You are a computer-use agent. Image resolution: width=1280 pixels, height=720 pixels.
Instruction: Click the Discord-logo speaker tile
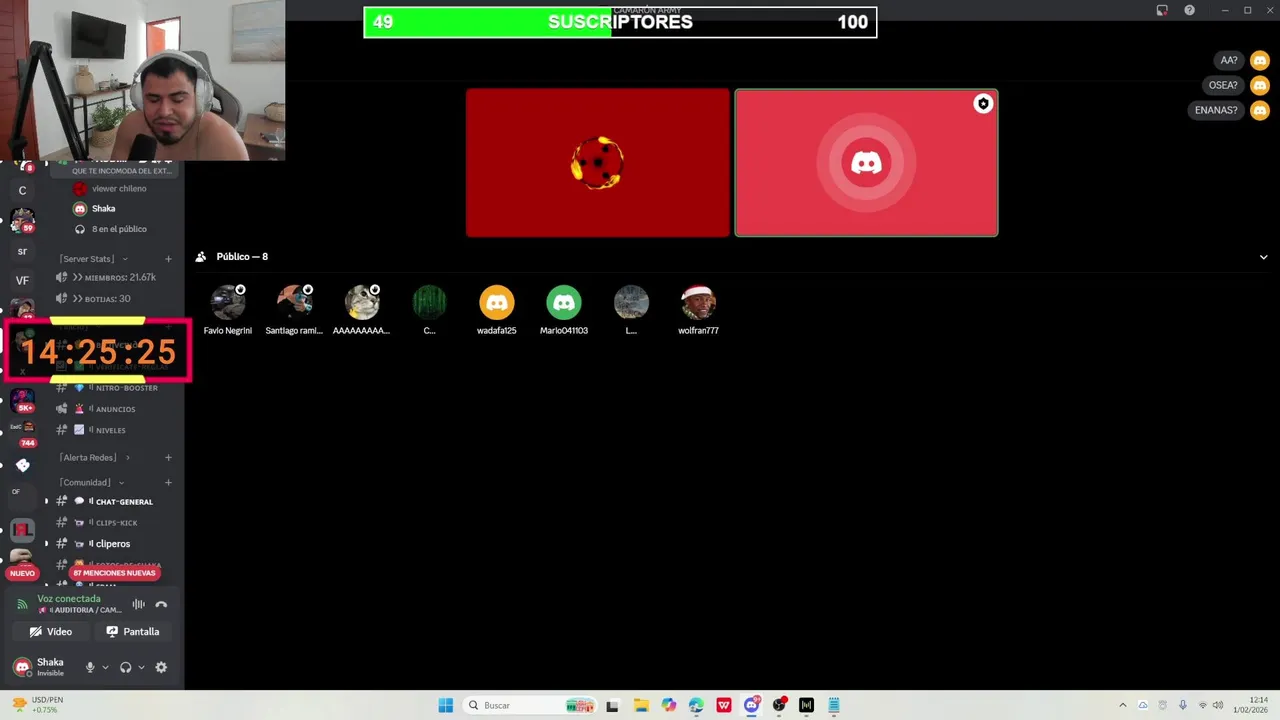click(866, 163)
